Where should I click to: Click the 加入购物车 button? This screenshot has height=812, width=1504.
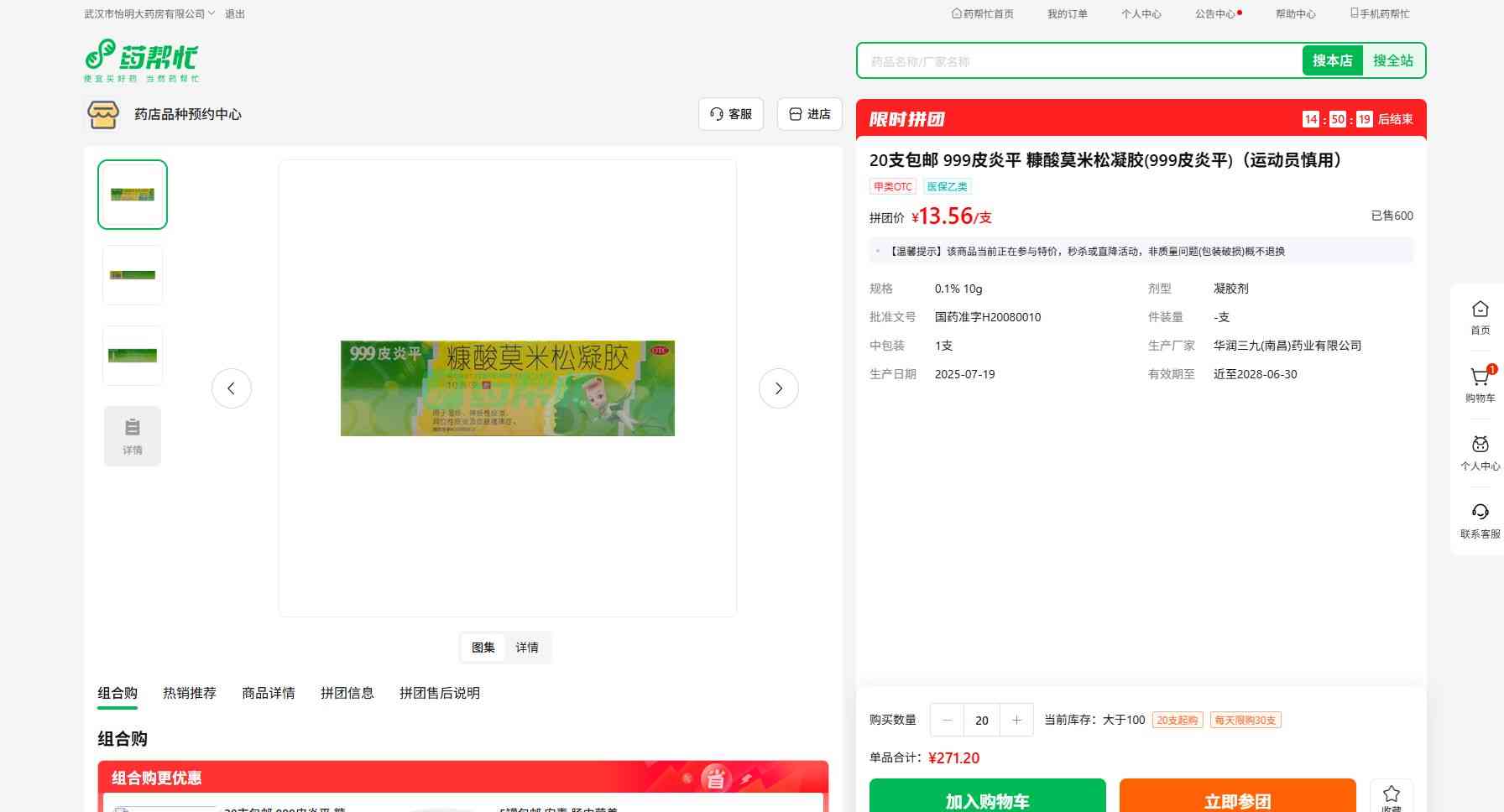point(987,799)
